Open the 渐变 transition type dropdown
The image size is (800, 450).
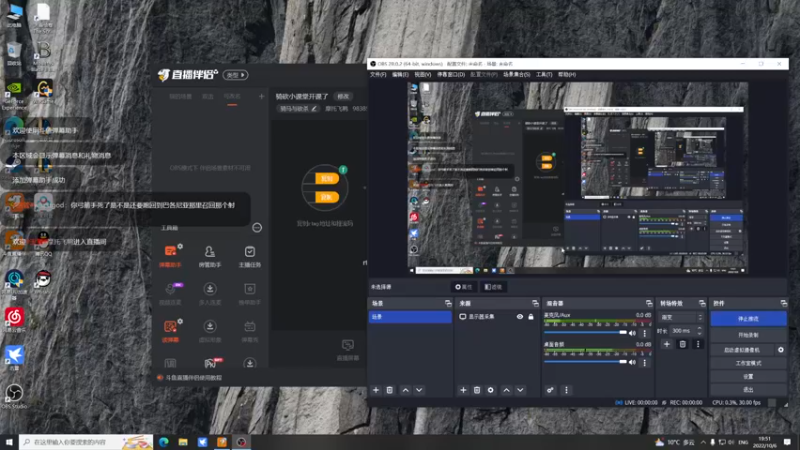point(682,317)
